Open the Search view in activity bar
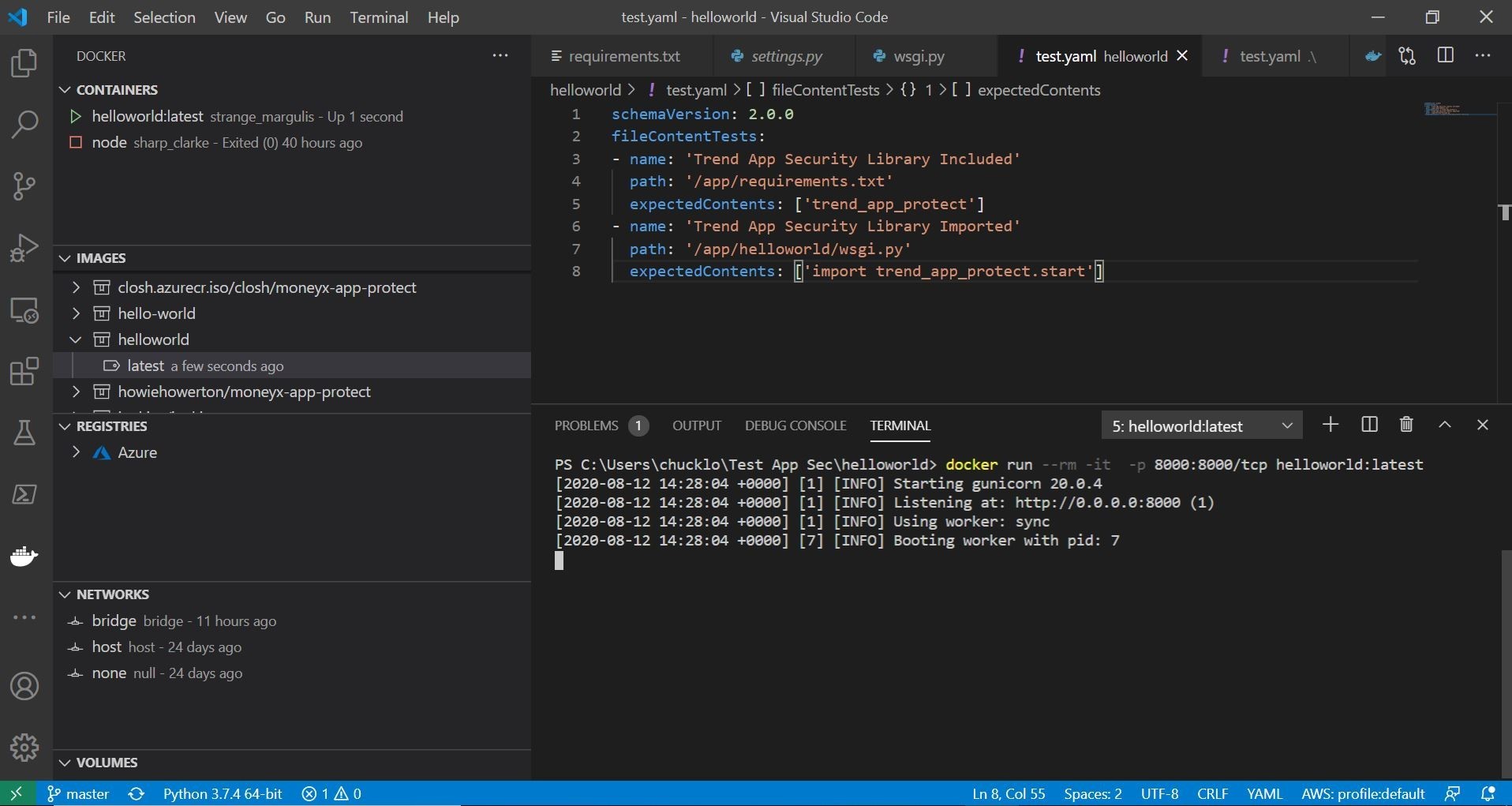This screenshot has width=1512, height=806. (24, 124)
